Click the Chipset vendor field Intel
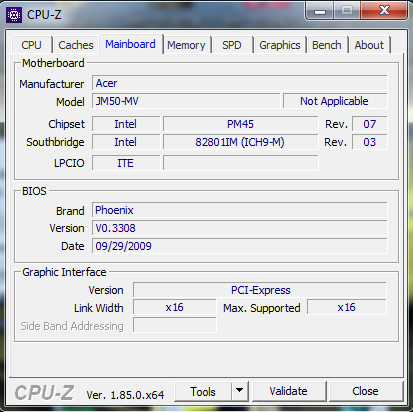 point(126,124)
